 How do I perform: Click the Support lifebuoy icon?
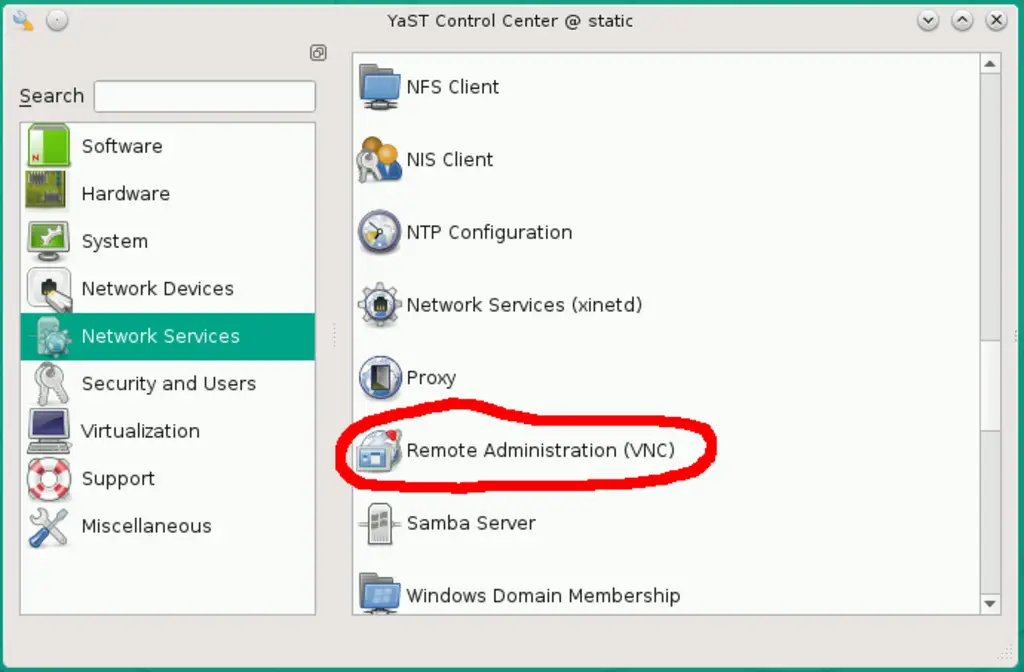[x=49, y=479]
